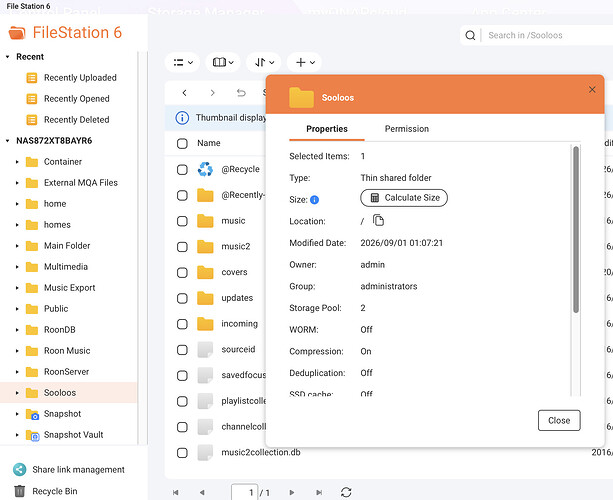Copy the Location path icon
This screenshot has height=500, width=613.
[x=378, y=220]
